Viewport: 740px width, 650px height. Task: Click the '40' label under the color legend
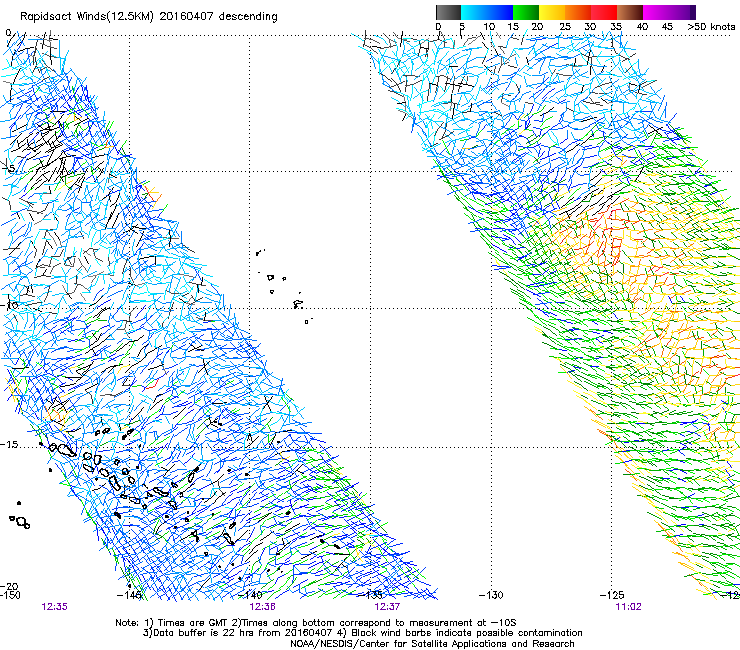[x=642, y=27]
